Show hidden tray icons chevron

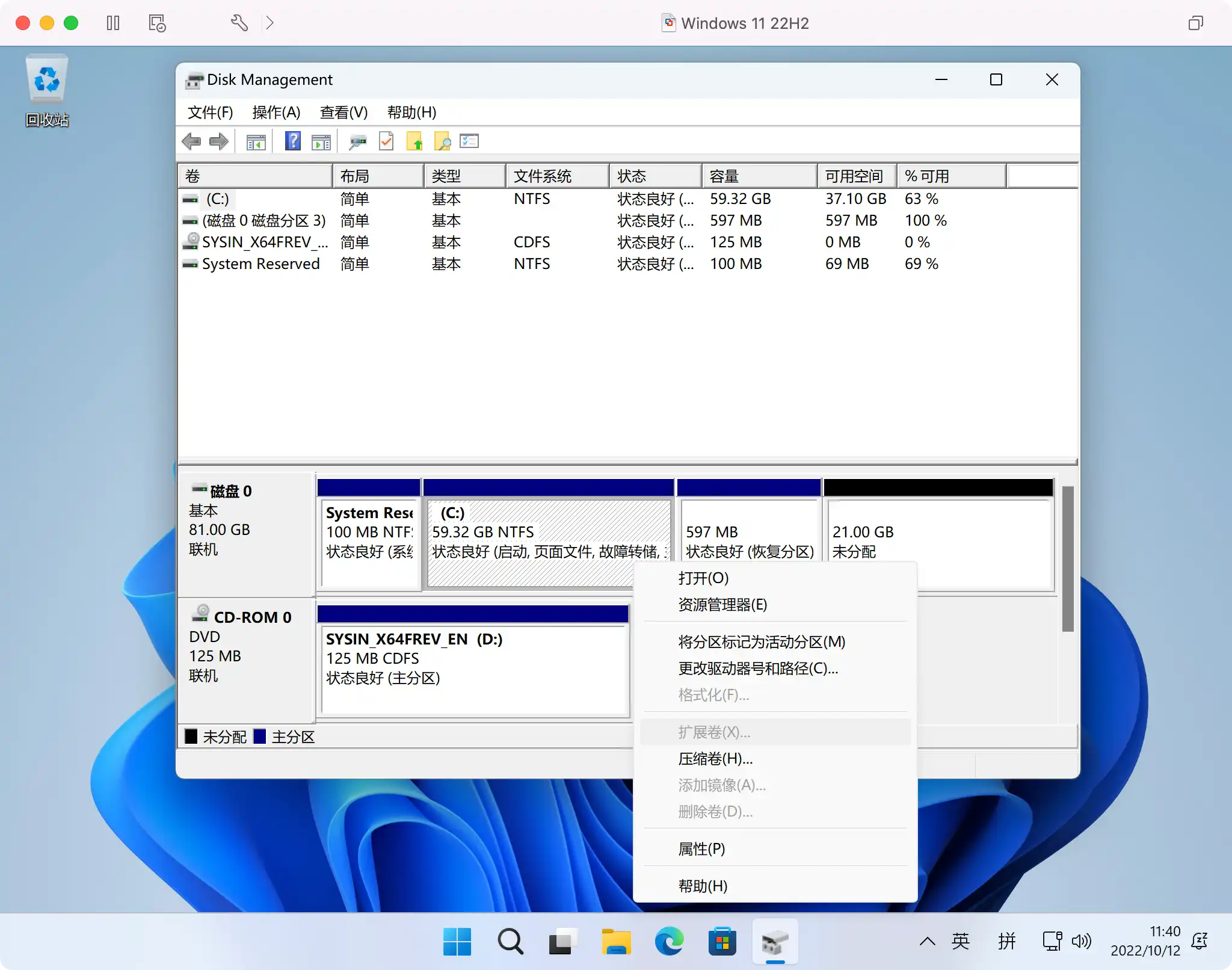point(927,941)
